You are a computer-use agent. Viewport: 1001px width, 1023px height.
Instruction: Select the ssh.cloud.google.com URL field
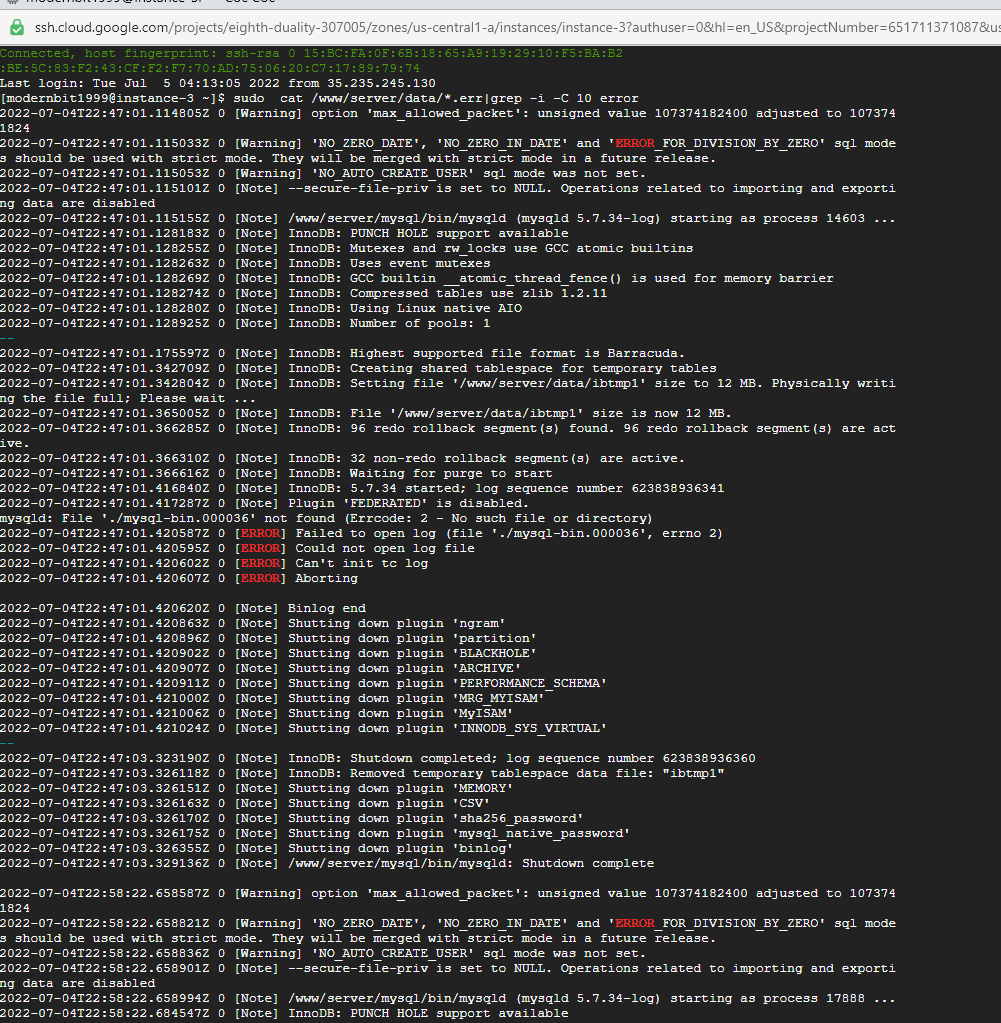pos(517,27)
